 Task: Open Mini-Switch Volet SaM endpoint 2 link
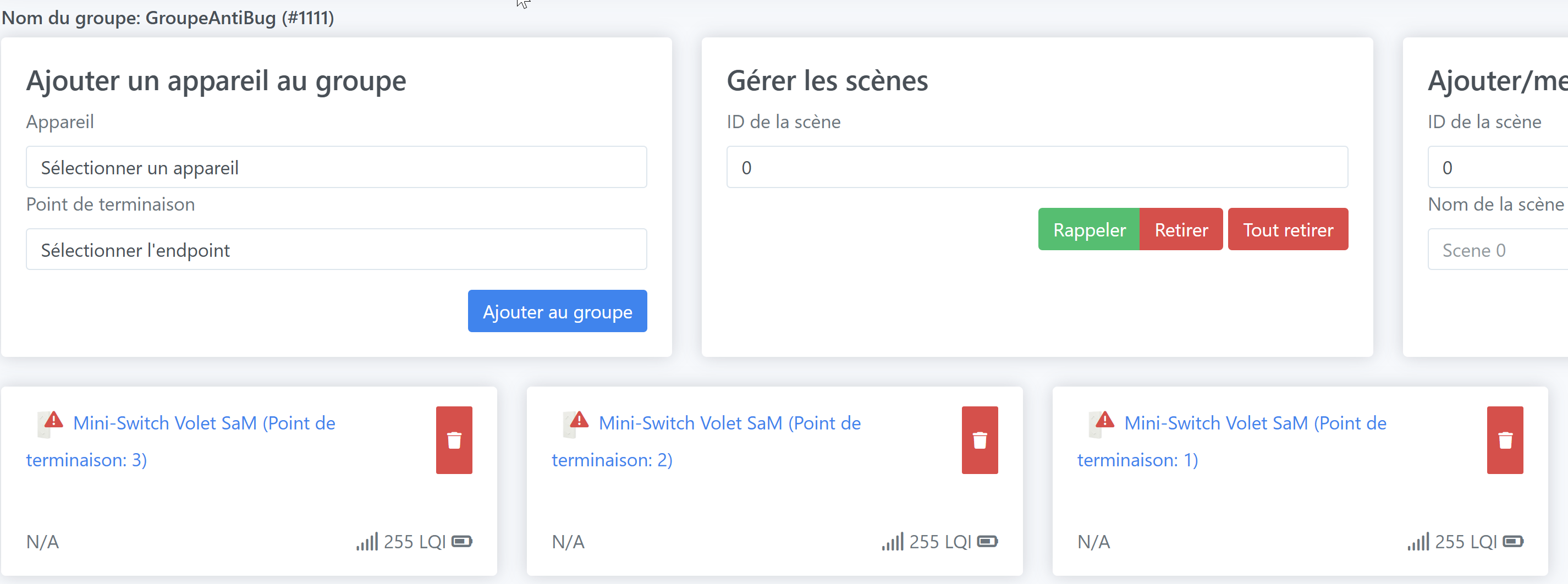click(706, 441)
